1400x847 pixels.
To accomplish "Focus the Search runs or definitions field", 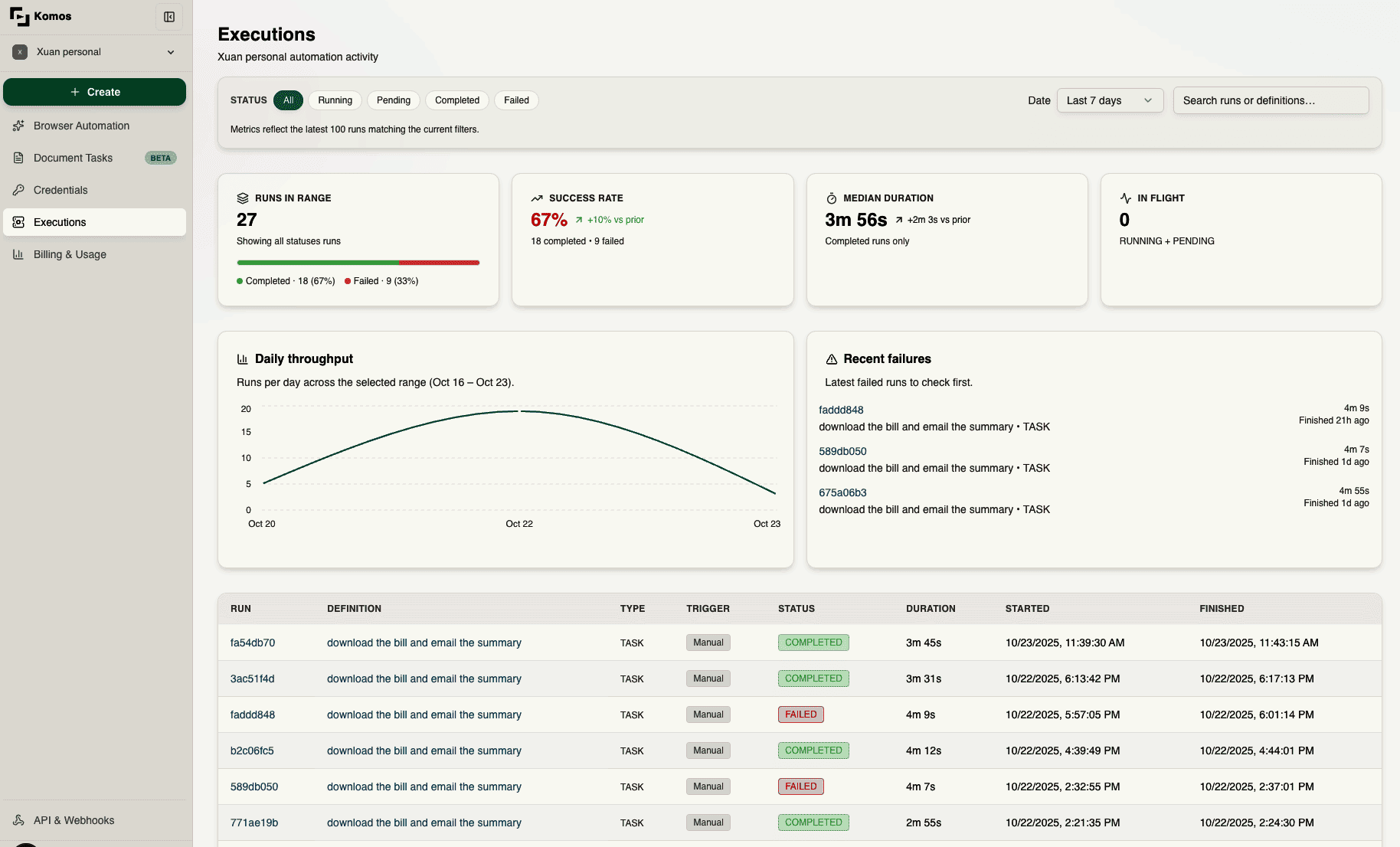I will (1270, 100).
